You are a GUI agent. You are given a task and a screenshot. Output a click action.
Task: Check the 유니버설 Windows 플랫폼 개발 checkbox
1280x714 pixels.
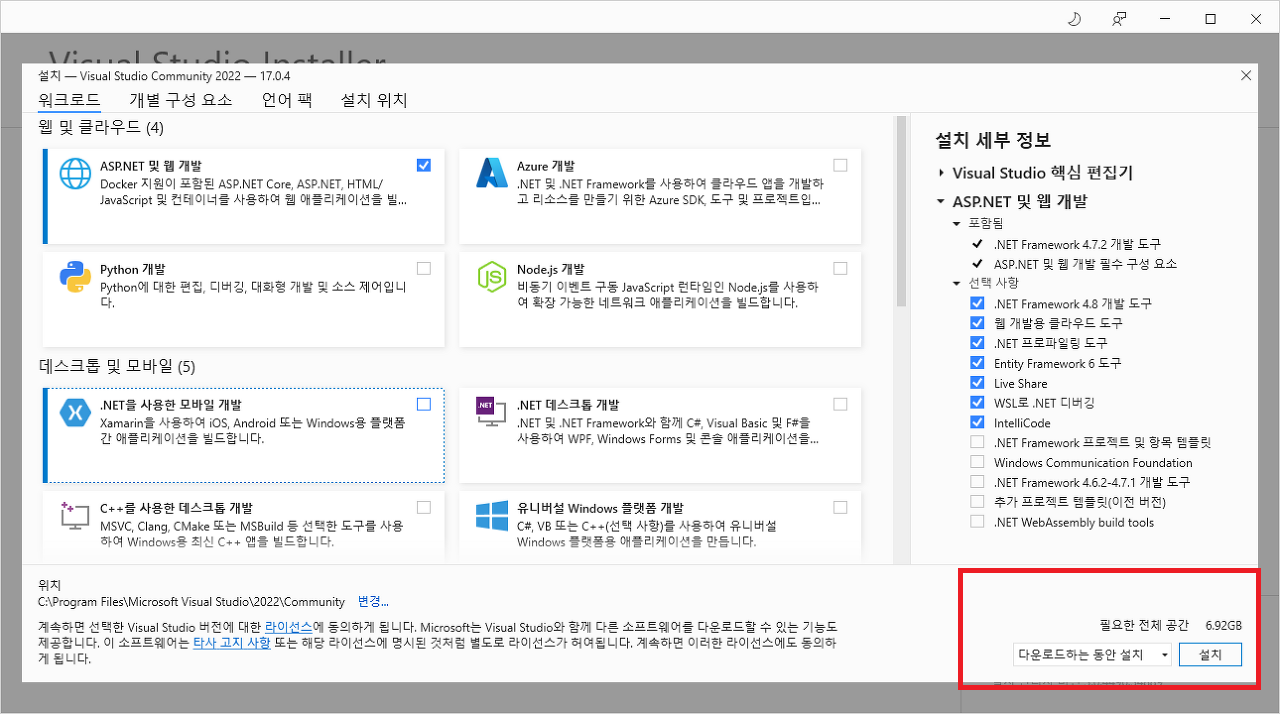(x=840, y=507)
